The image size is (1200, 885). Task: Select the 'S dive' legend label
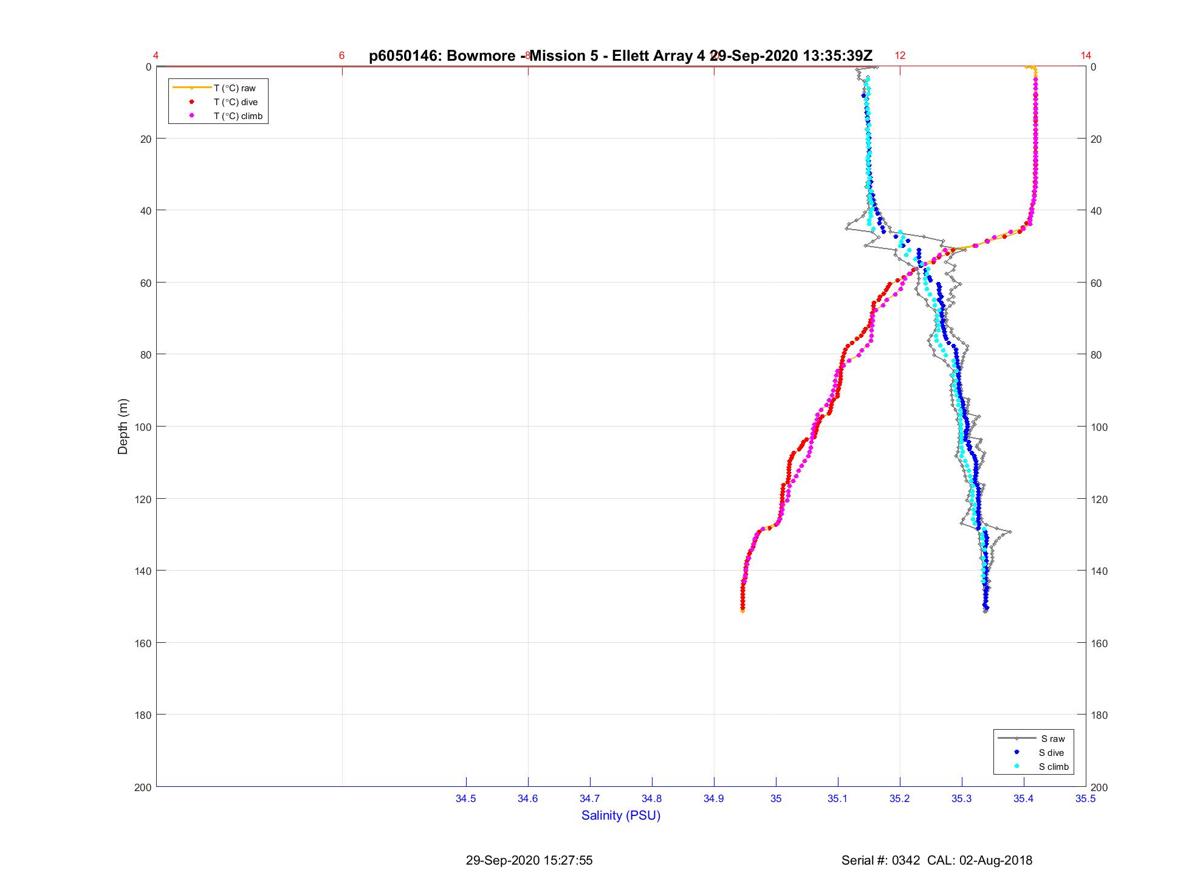(x=1054, y=752)
